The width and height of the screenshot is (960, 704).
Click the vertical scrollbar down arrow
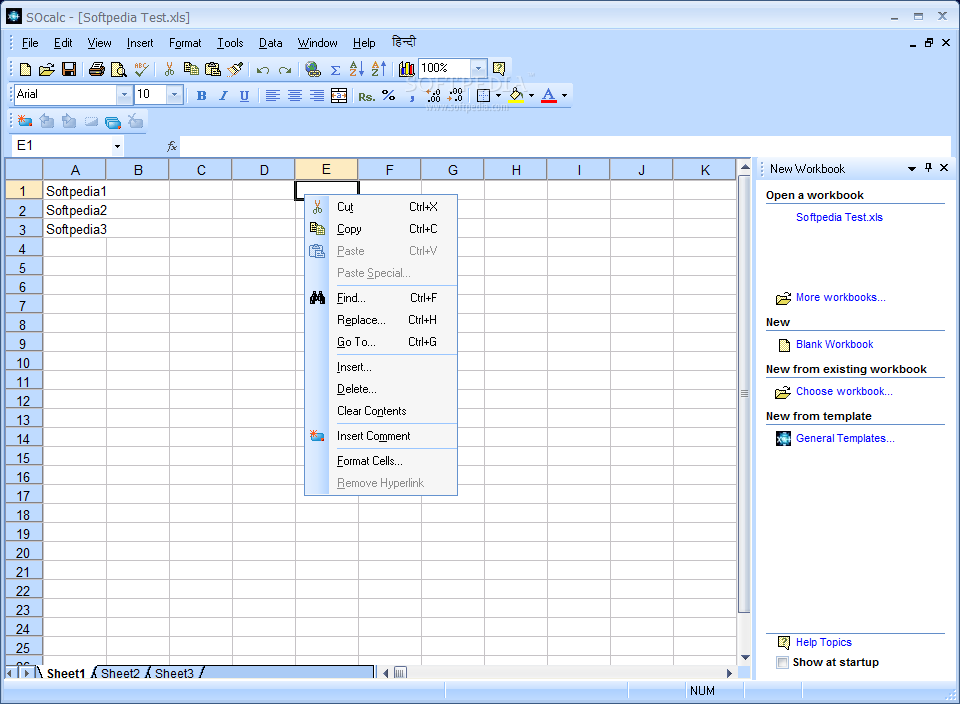click(x=745, y=657)
